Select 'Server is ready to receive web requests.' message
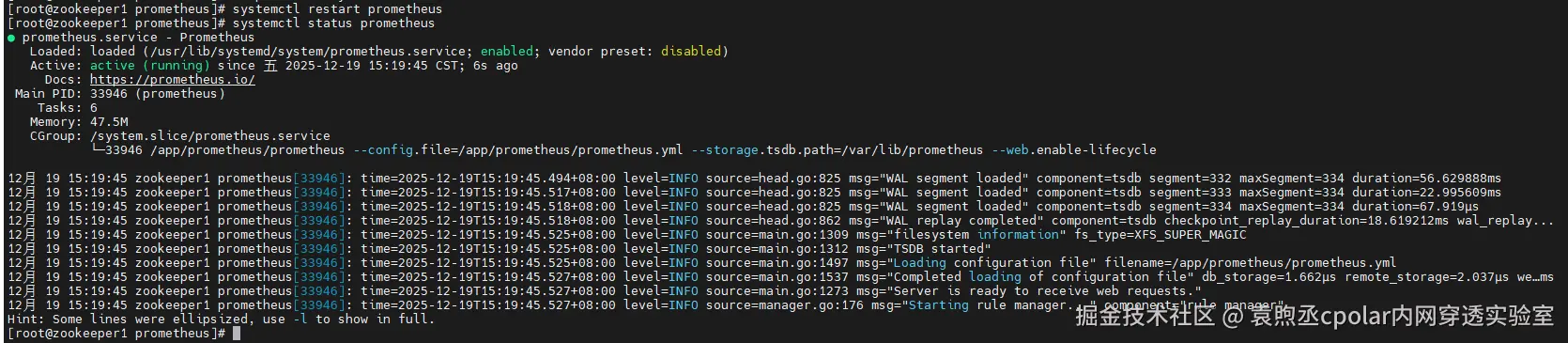Viewport: 1568px width, 343px height. [1044, 291]
